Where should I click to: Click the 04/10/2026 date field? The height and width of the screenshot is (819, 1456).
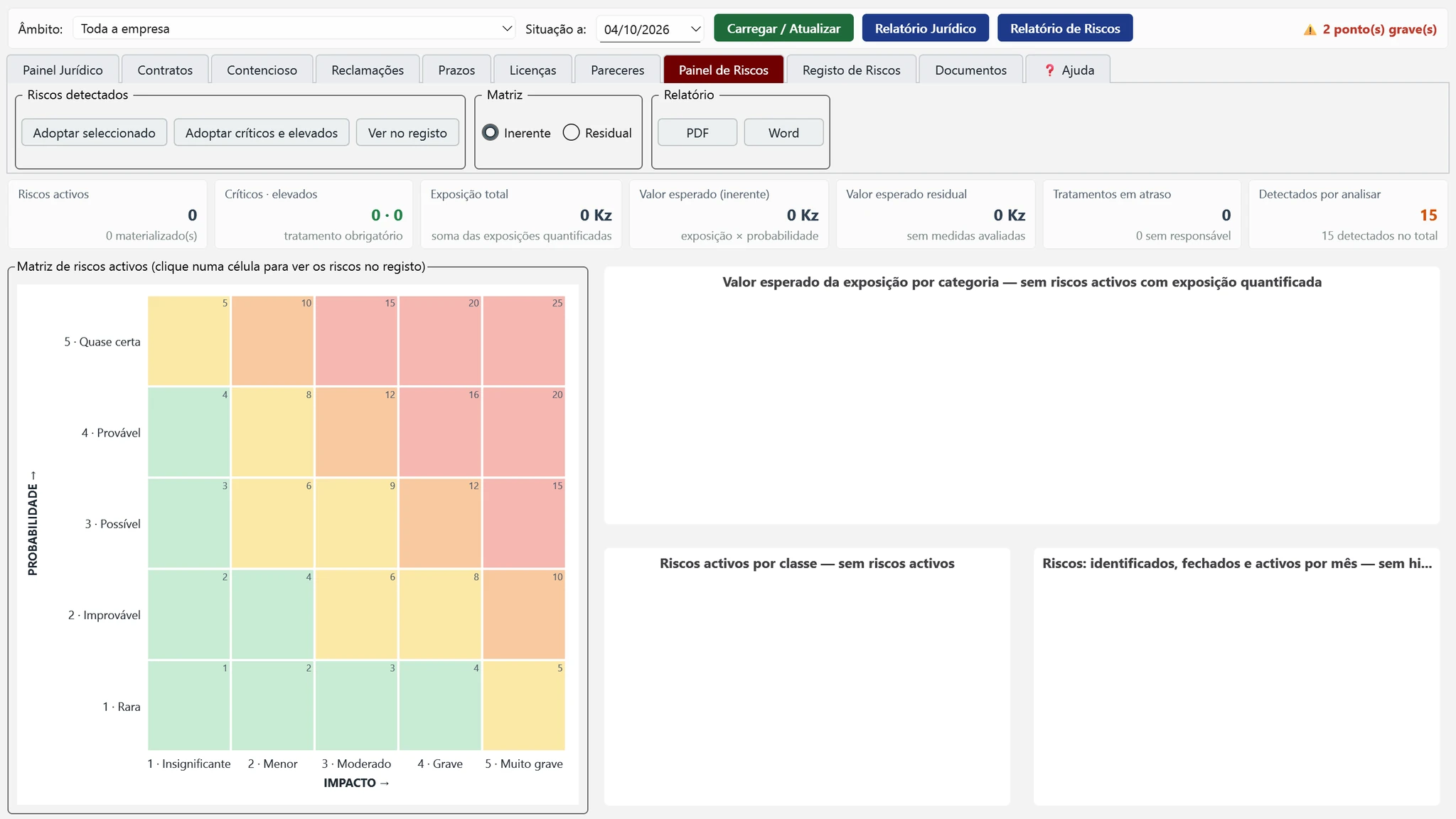(x=642, y=29)
